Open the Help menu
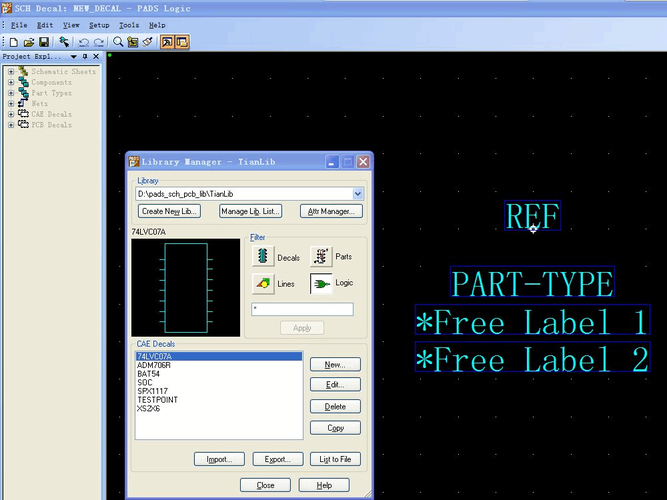Viewport: 667px width, 500px height. click(157, 25)
